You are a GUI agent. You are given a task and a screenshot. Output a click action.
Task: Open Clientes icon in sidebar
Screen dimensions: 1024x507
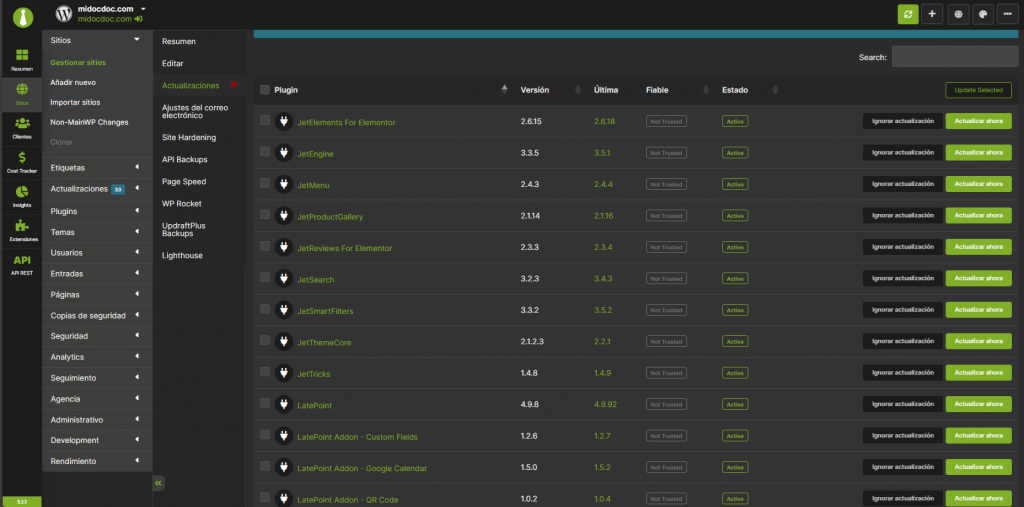pyautogui.click(x=22, y=127)
